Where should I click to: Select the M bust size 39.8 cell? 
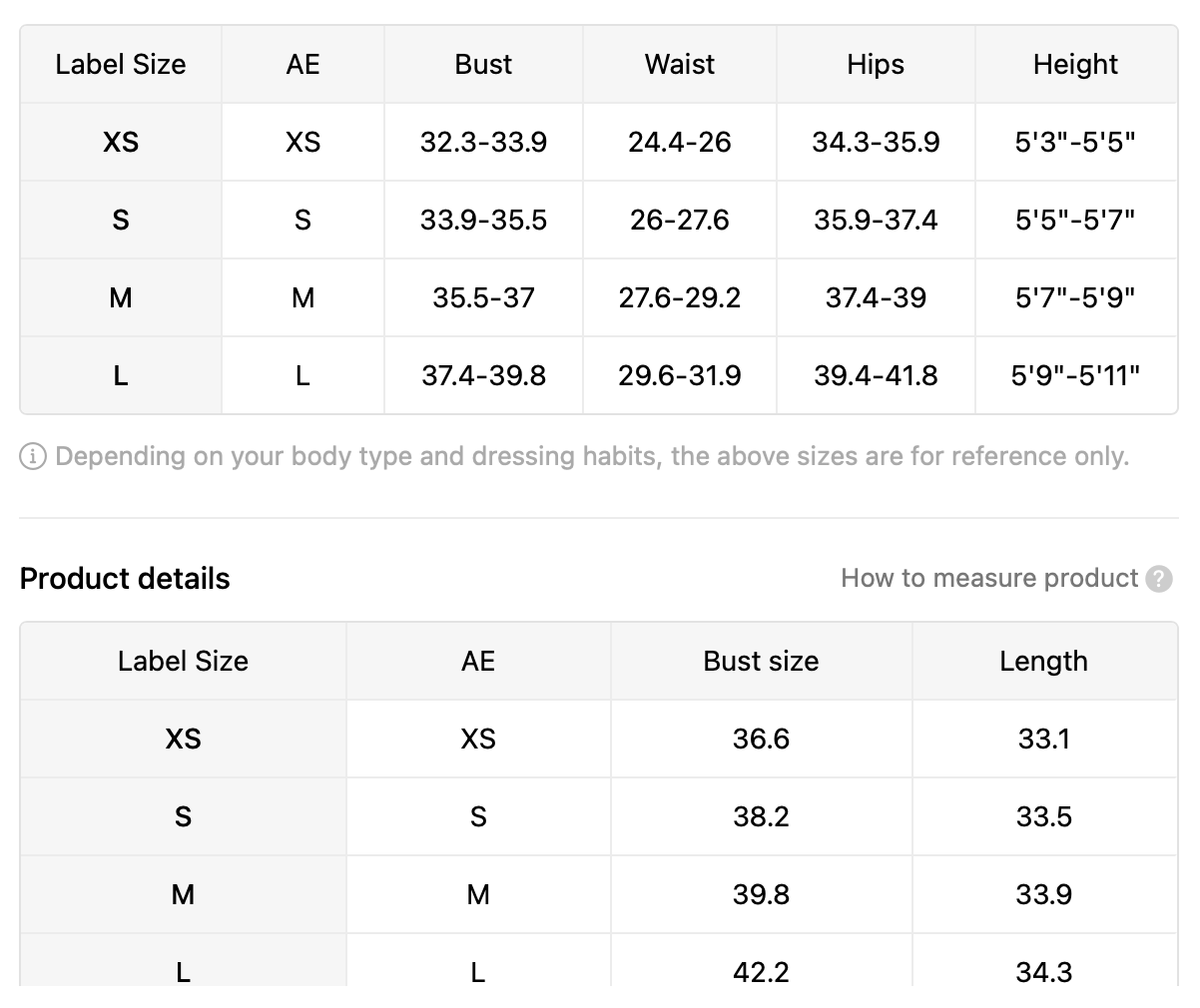coord(761,894)
